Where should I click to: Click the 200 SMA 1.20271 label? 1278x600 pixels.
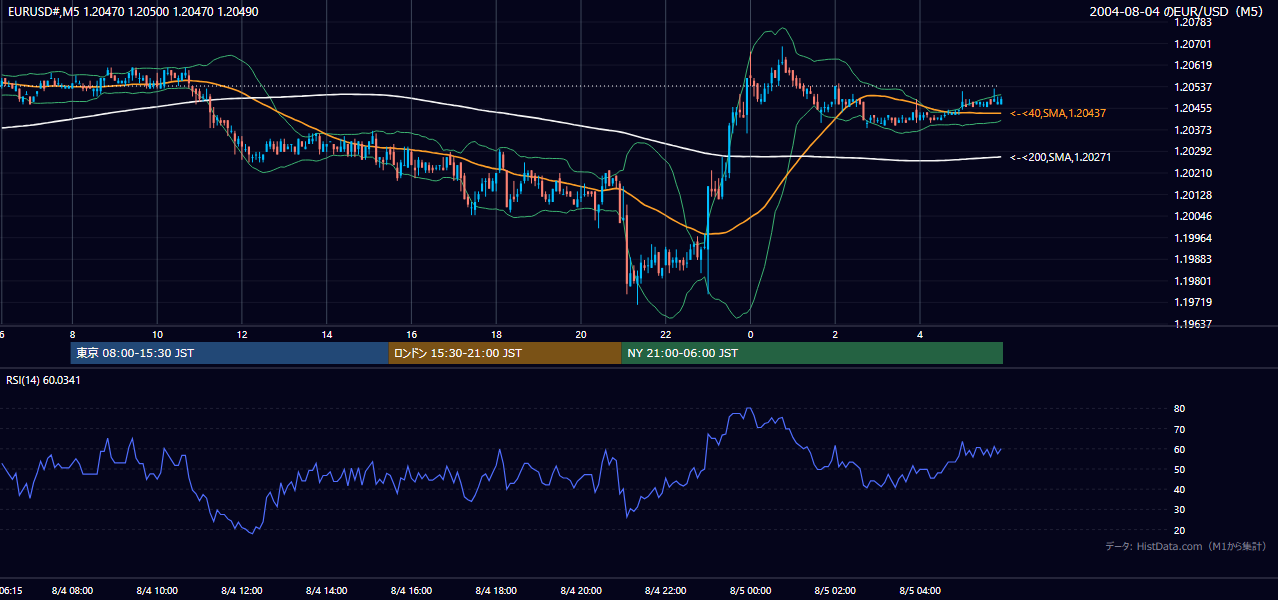click(x=1060, y=157)
